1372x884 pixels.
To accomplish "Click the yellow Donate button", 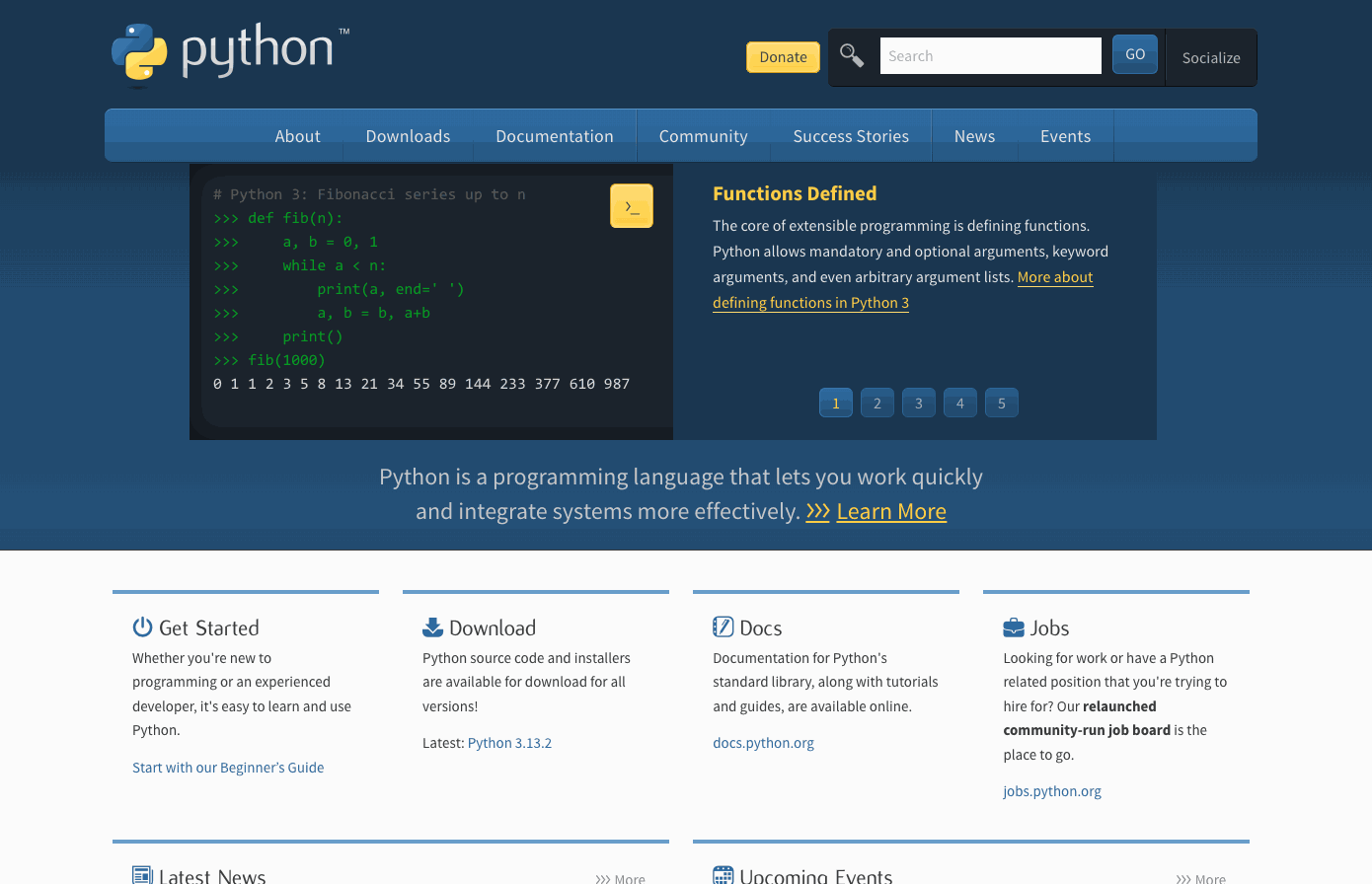I will pyautogui.click(x=783, y=57).
